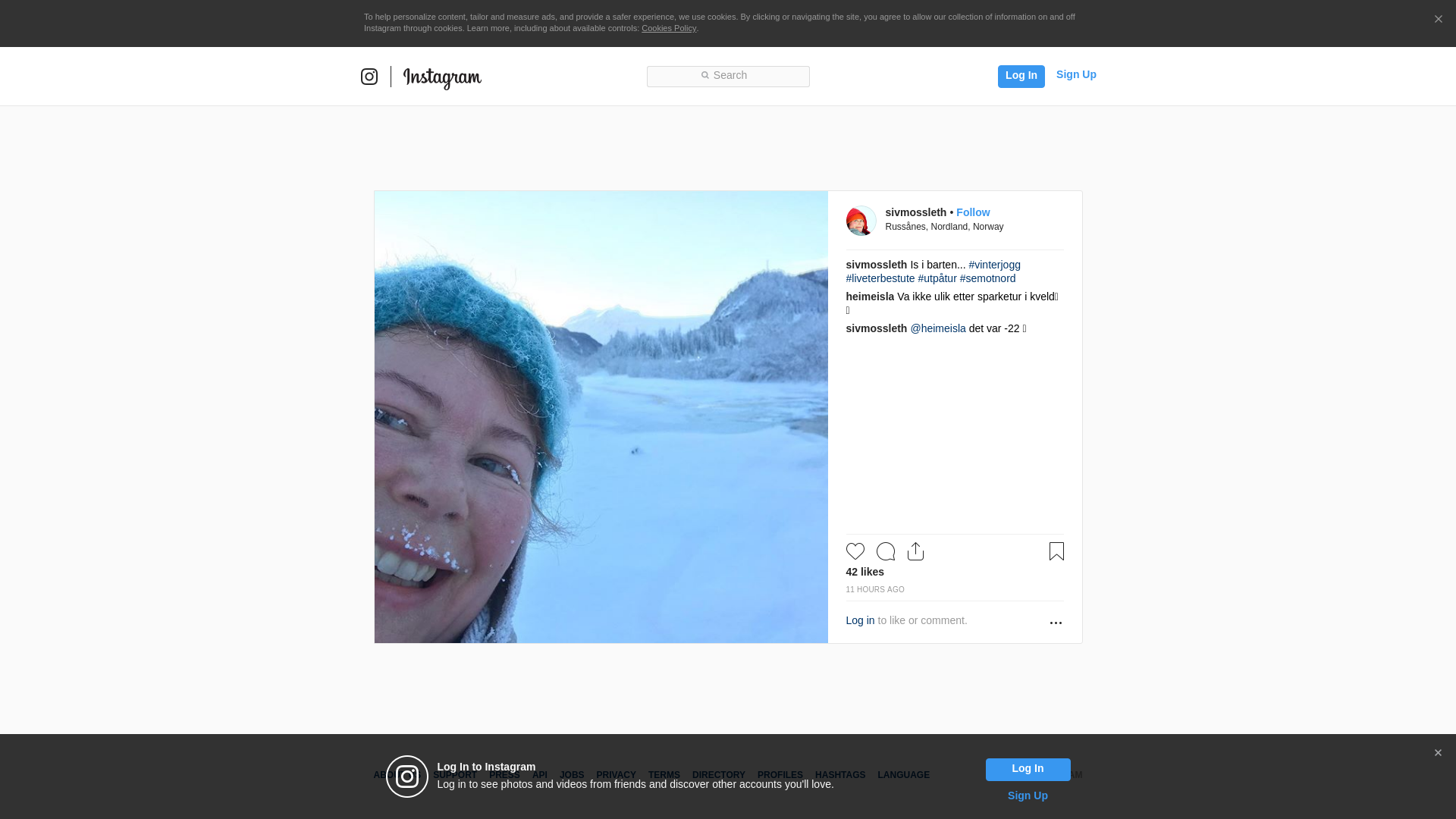
Task: View the 42 likes list
Action: (x=864, y=572)
